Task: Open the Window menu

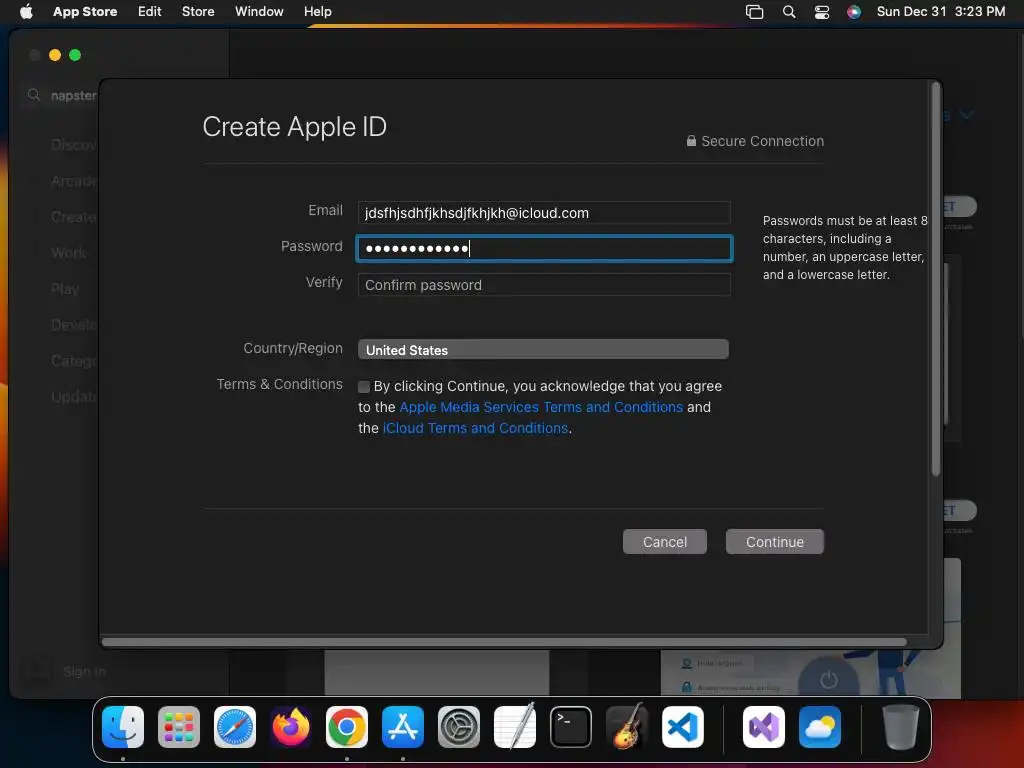Action: [259, 11]
